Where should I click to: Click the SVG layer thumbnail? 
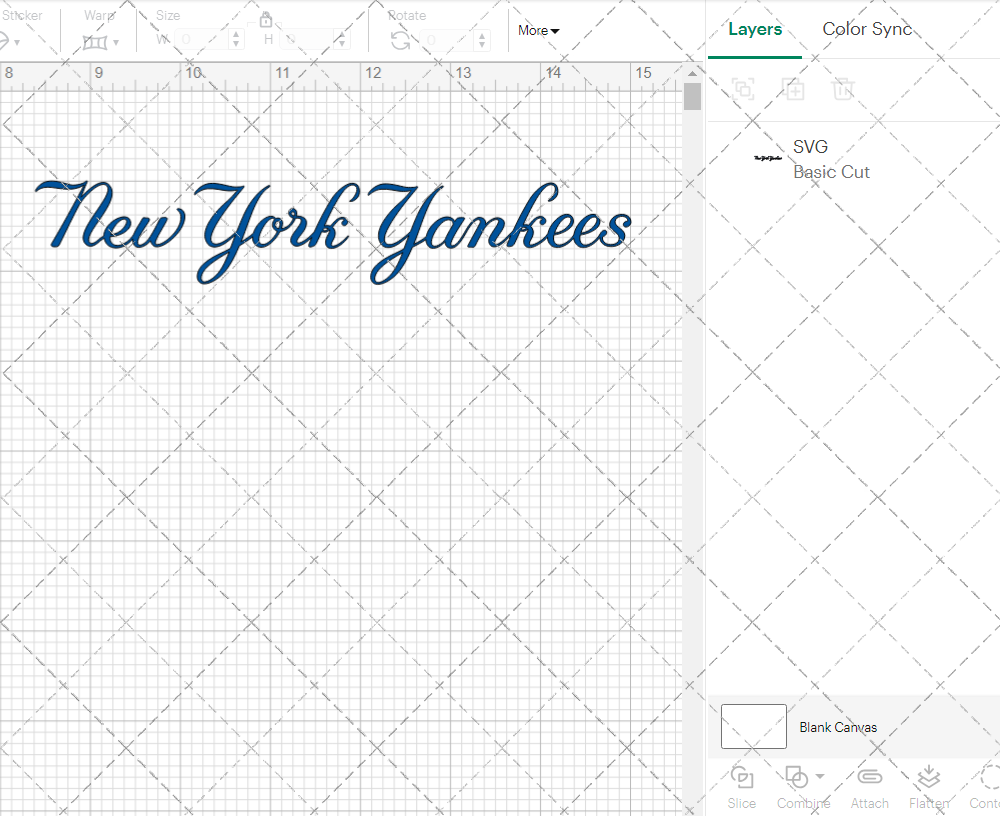coord(768,158)
